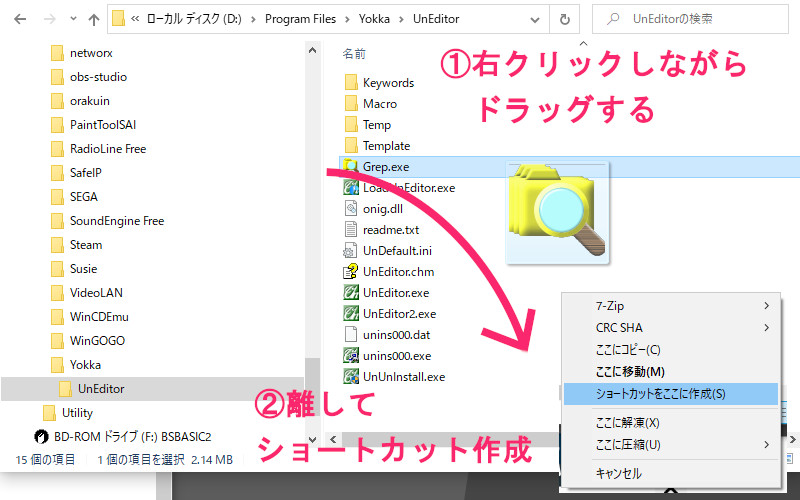Screen dimensions: 800x500
Task: Select the unins000.dat file icon
Action: click(x=351, y=334)
